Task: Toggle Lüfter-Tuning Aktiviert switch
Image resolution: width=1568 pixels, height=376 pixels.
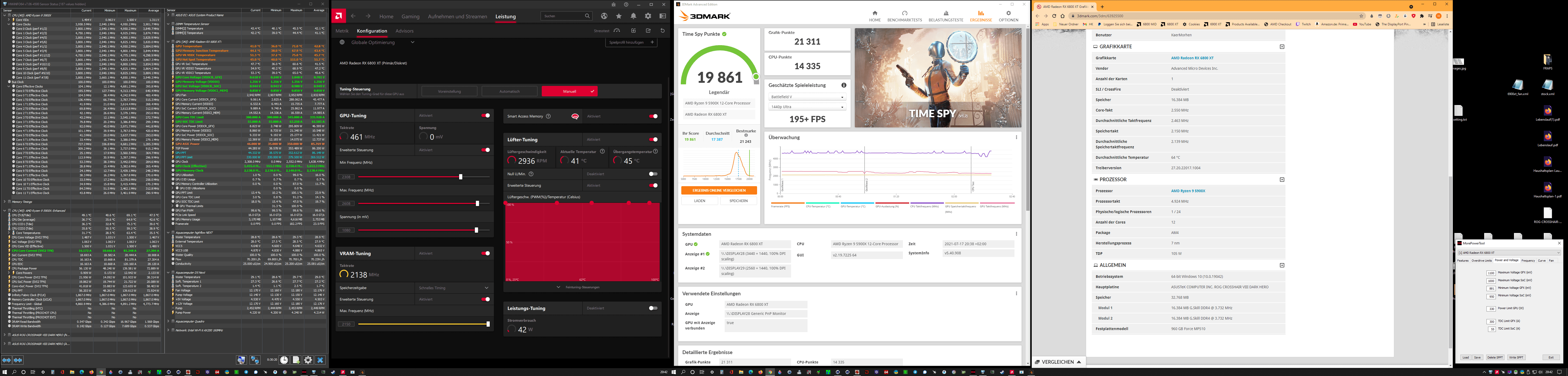Action: click(x=653, y=139)
